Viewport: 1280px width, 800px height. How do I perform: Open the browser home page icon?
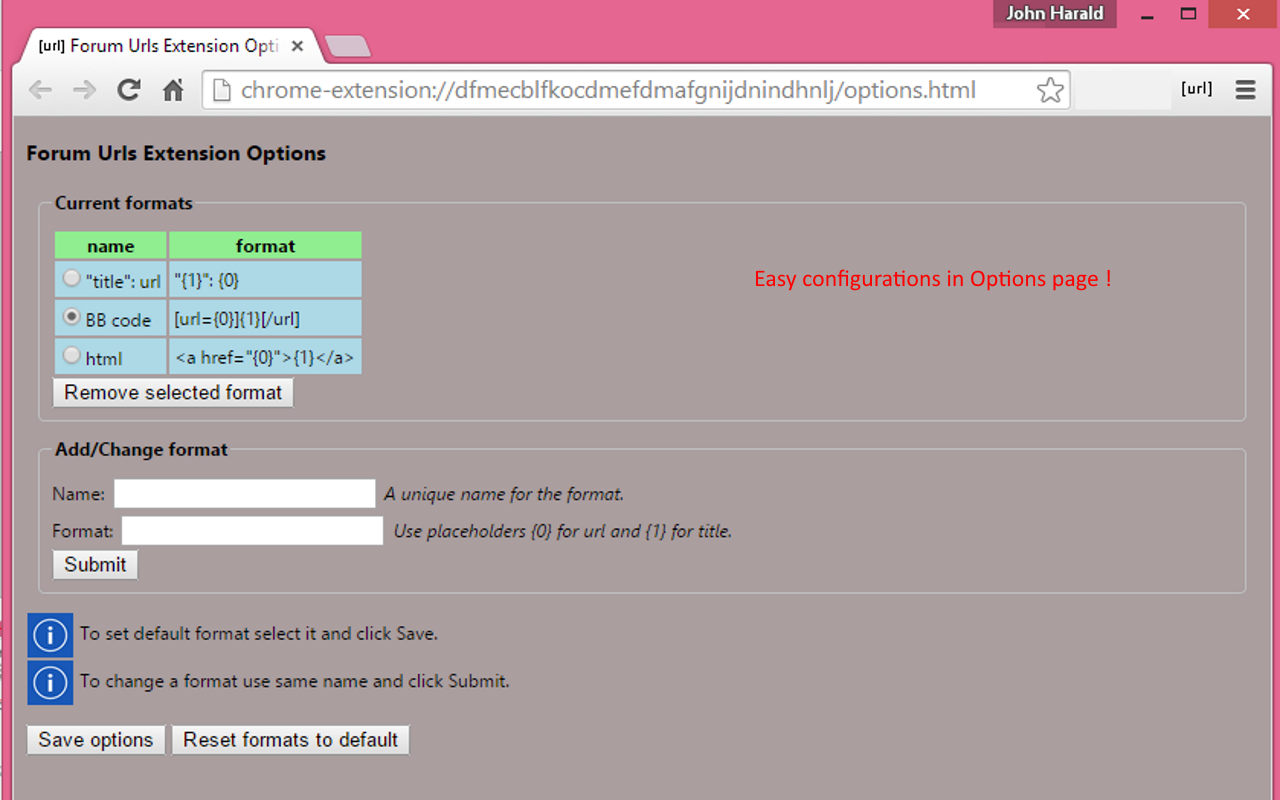click(172, 89)
